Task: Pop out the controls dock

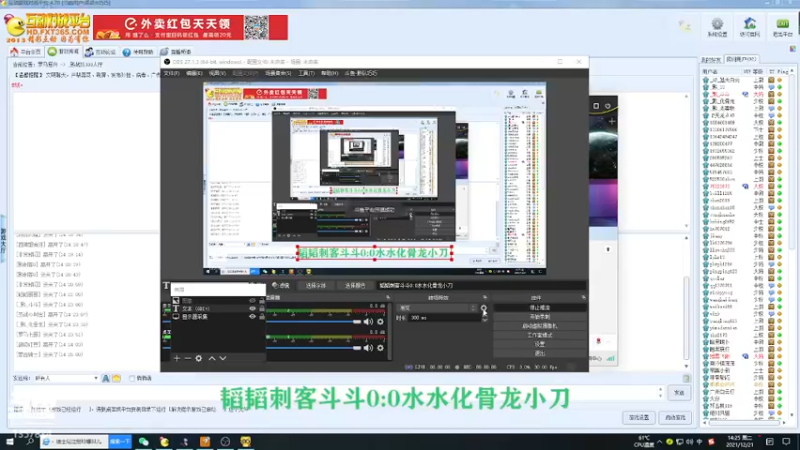Action: click(583, 297)
